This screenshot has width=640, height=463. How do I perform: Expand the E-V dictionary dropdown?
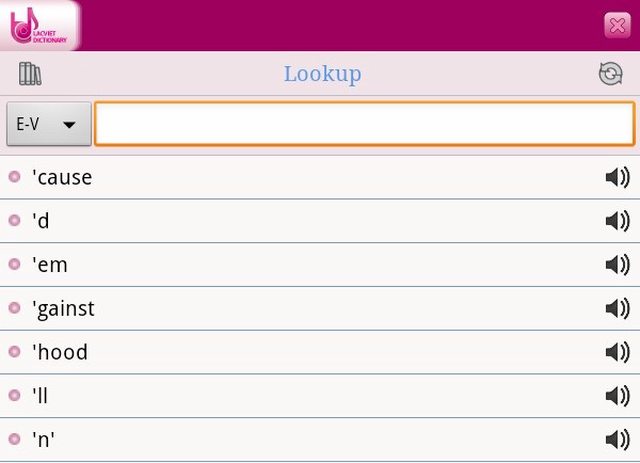click(49, 124)
